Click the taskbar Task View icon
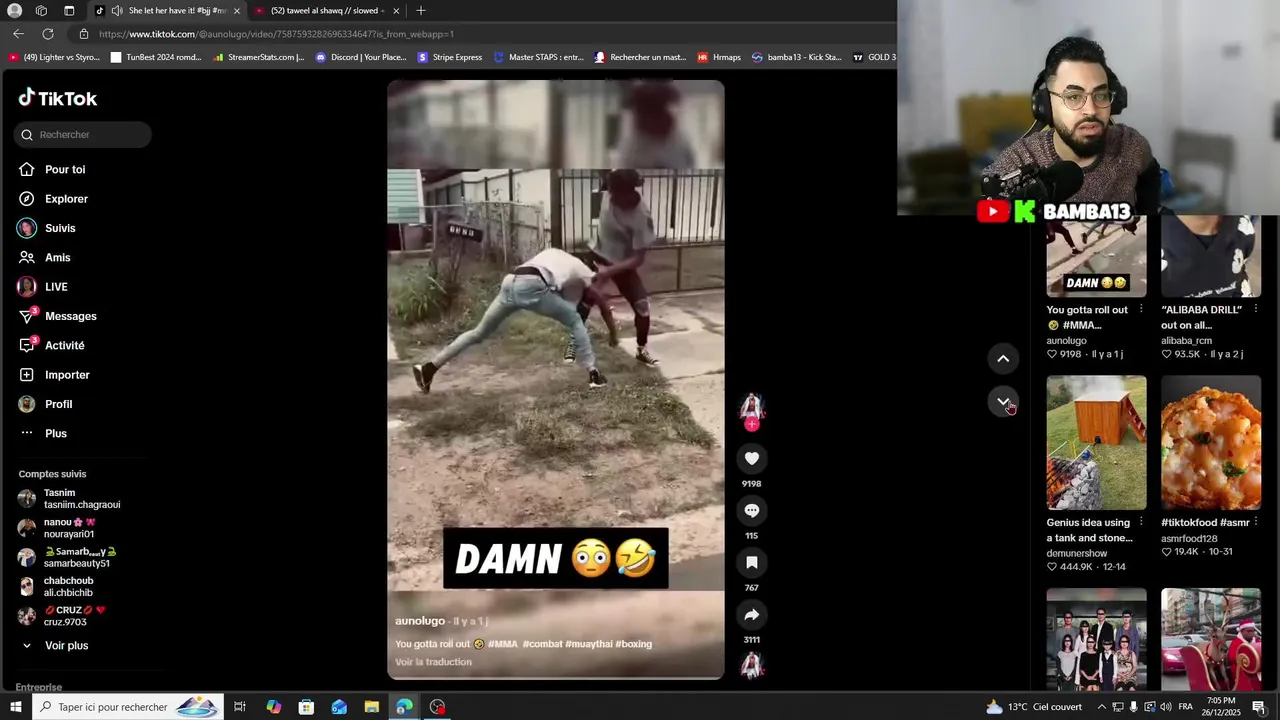The image size is (1280, 720). (240, 707)
